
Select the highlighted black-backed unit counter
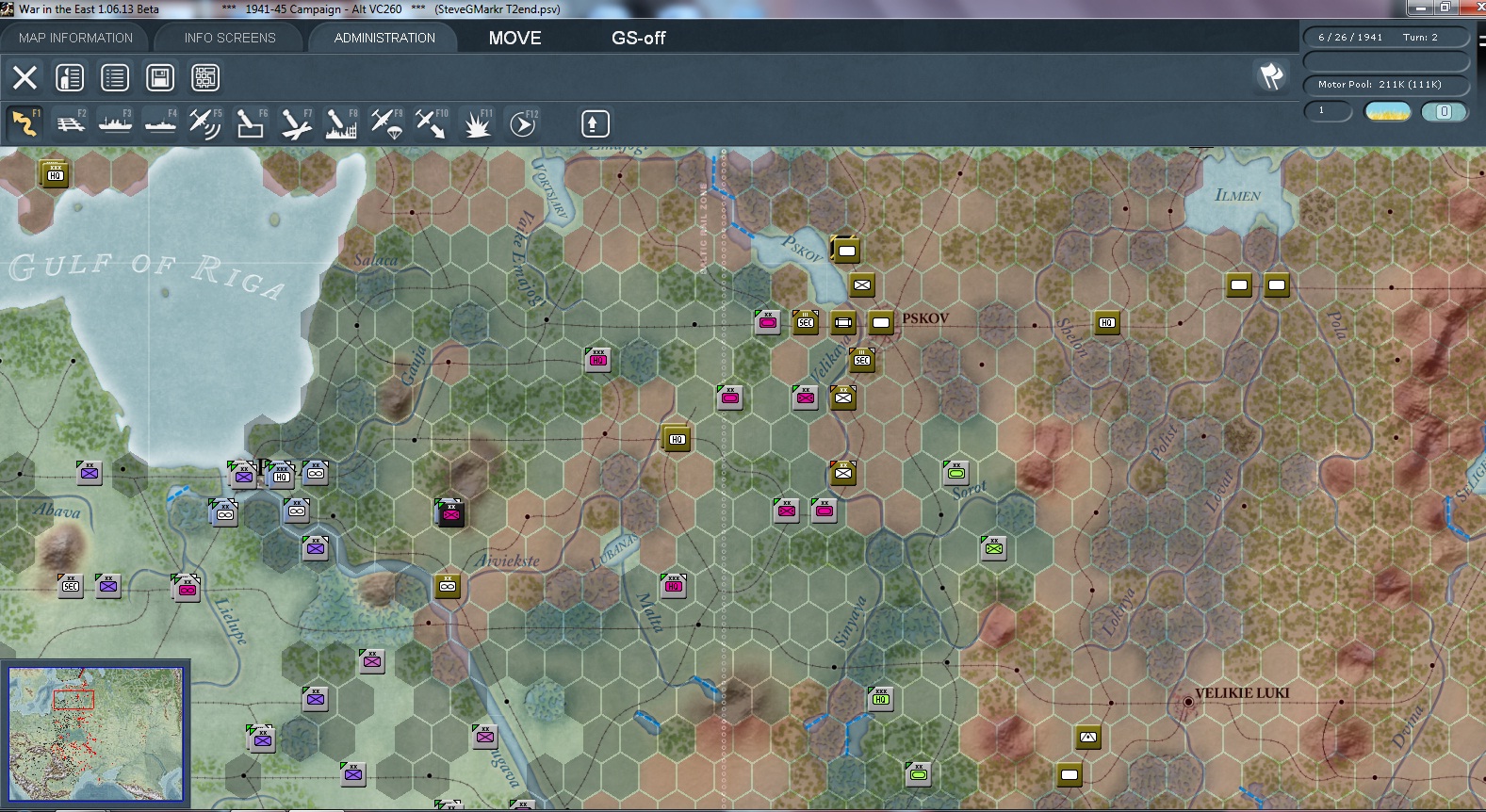pyautogui.click(x=450, y=512)
